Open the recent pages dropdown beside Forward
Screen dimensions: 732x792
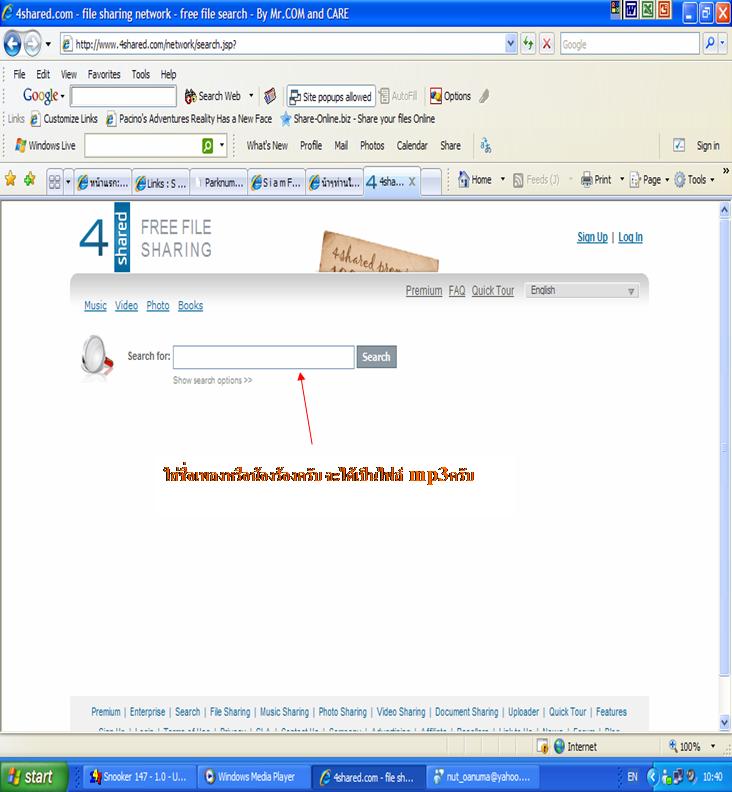[x=48, y=44]
